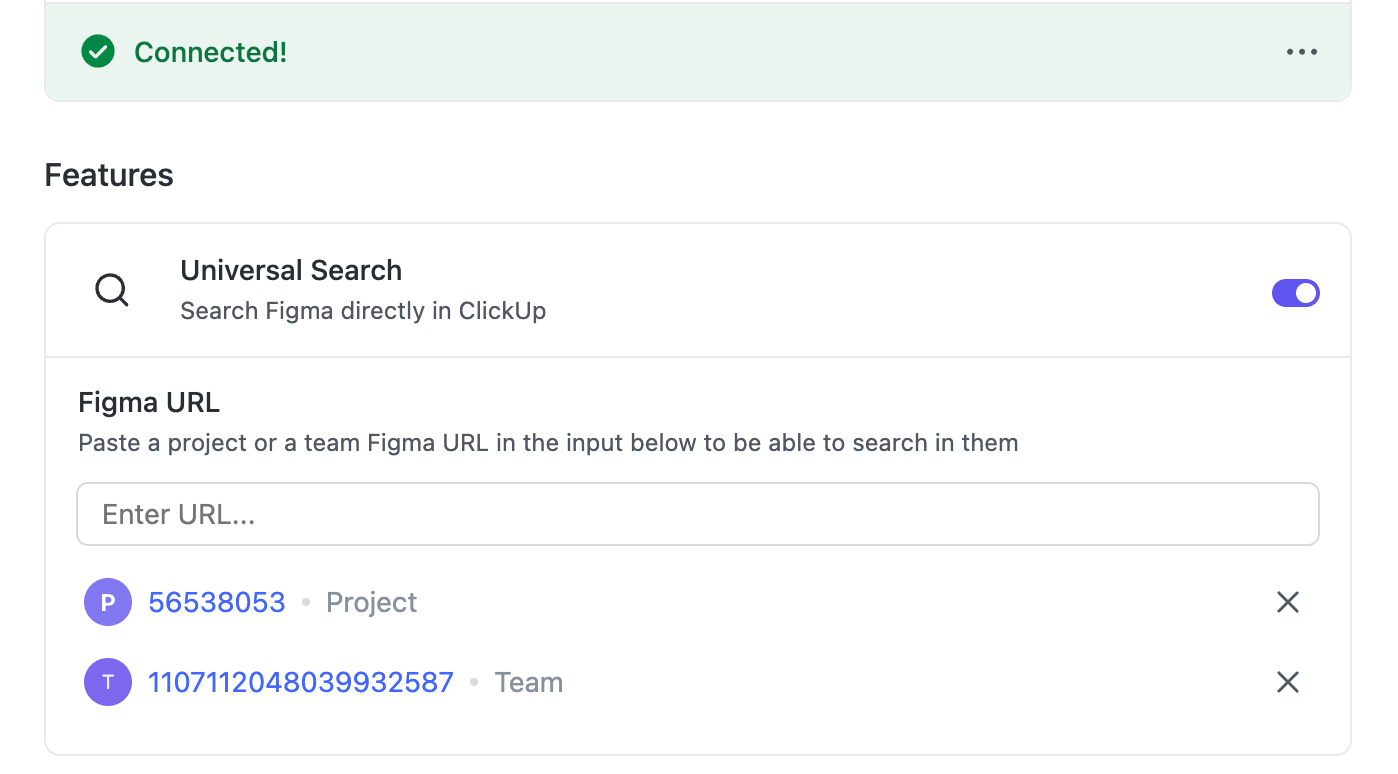Open the project link 56538053

click(x=216, y=602)
